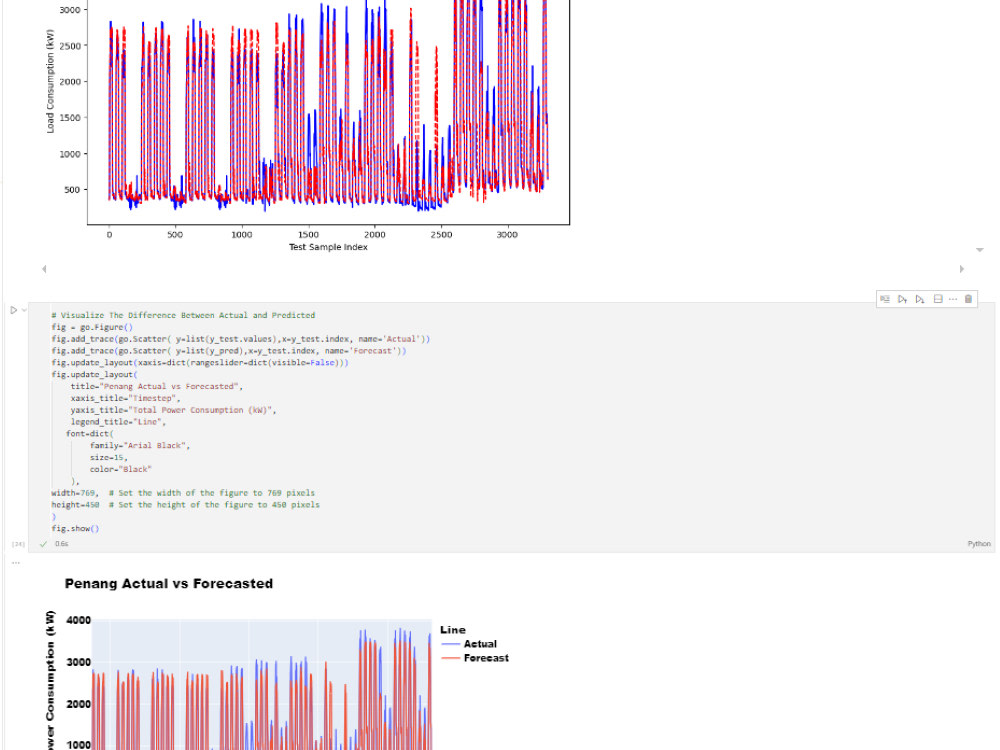The width and height of the screenshot is (1000, 750).
Task: Click the fig.show() line to place cursor
Action: 75,529
